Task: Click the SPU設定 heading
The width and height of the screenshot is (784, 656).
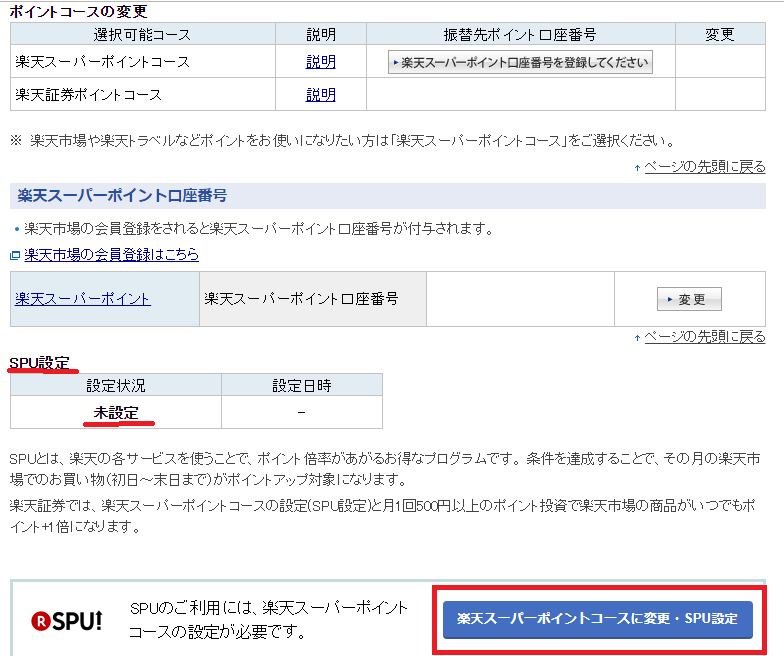Action: [40, 363]
